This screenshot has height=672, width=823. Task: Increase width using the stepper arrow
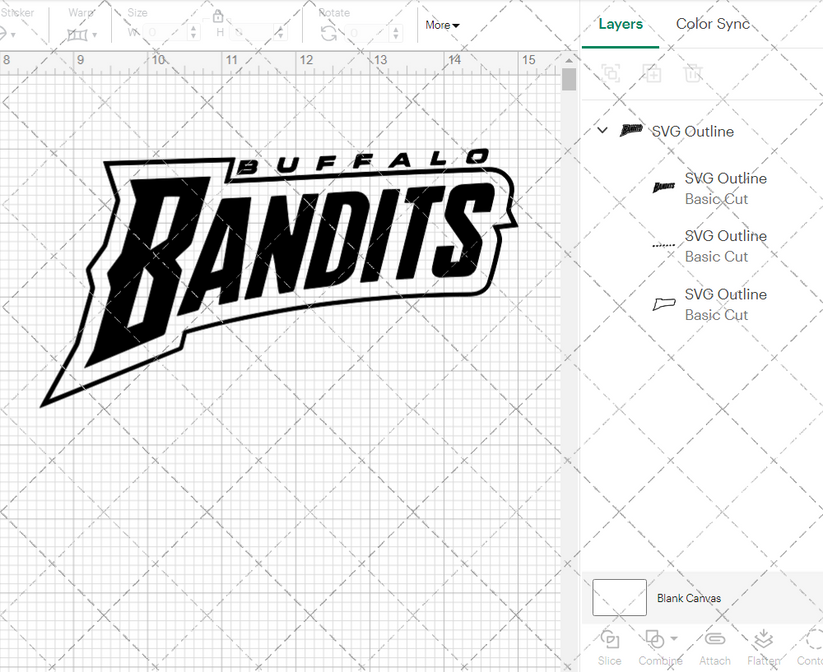[193, 27]
